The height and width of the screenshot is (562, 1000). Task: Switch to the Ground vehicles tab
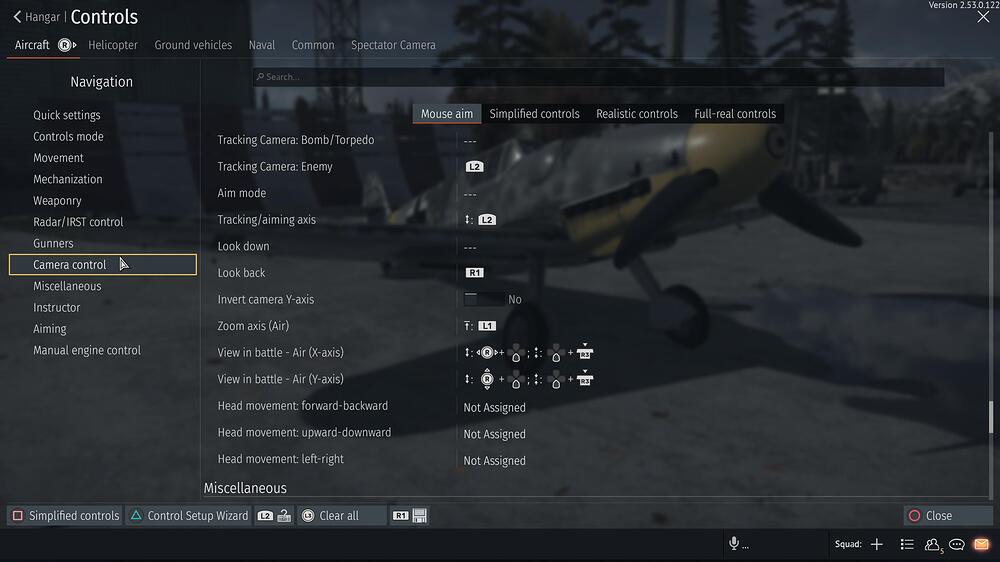[193, 45]
